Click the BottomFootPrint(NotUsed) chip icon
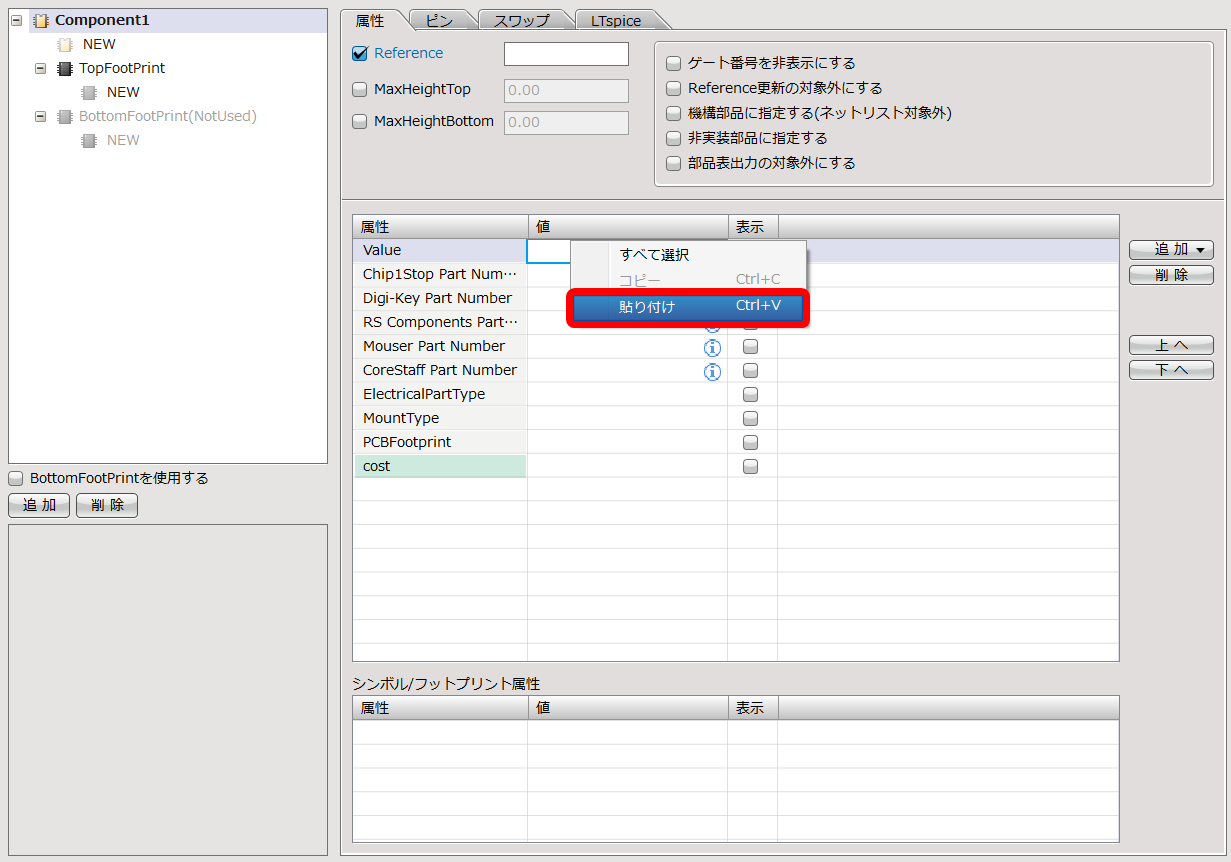Screen dimensions: 1231x862 point(65,116)
